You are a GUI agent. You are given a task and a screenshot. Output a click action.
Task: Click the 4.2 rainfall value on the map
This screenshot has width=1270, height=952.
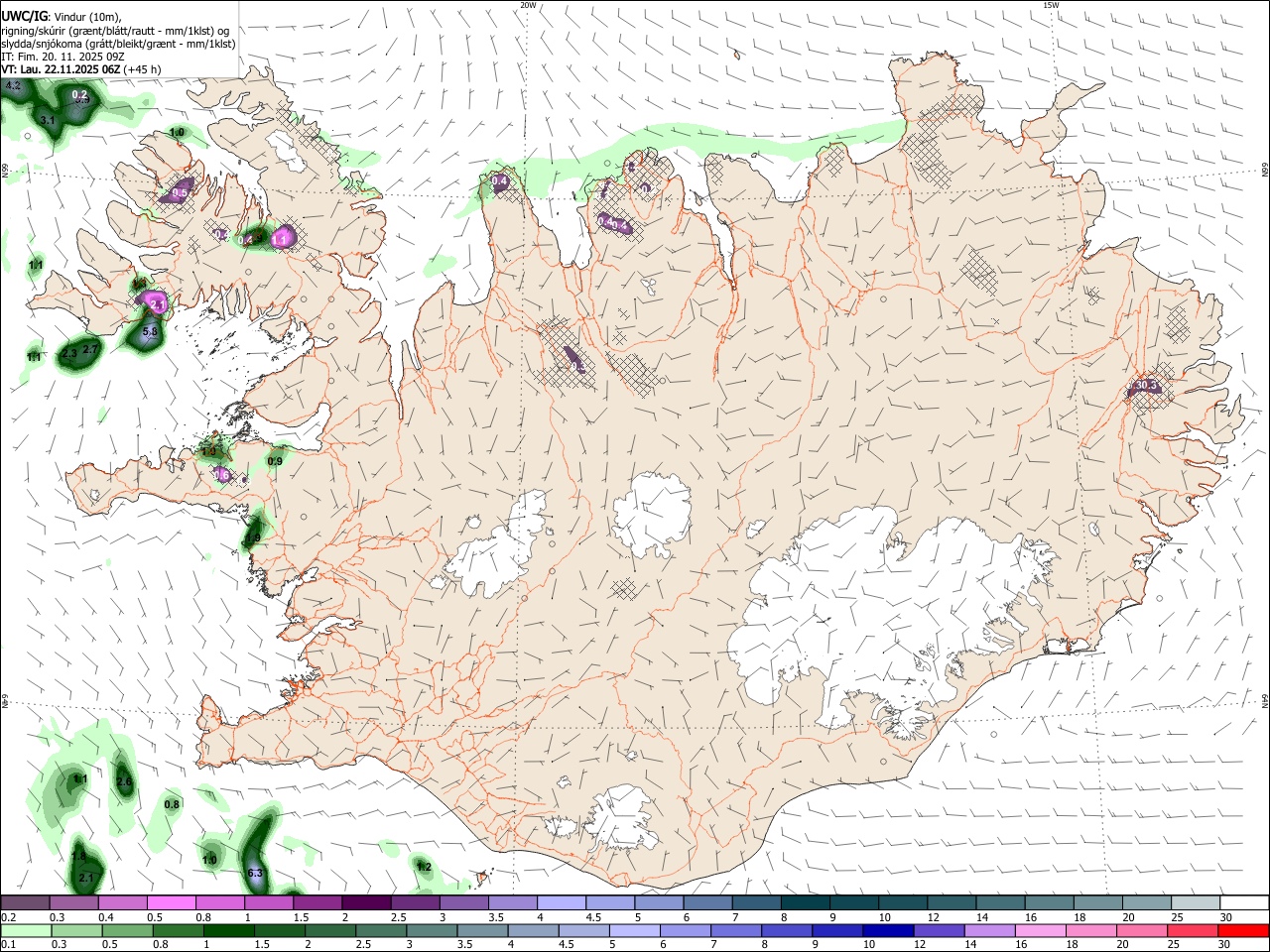(13, 86)
